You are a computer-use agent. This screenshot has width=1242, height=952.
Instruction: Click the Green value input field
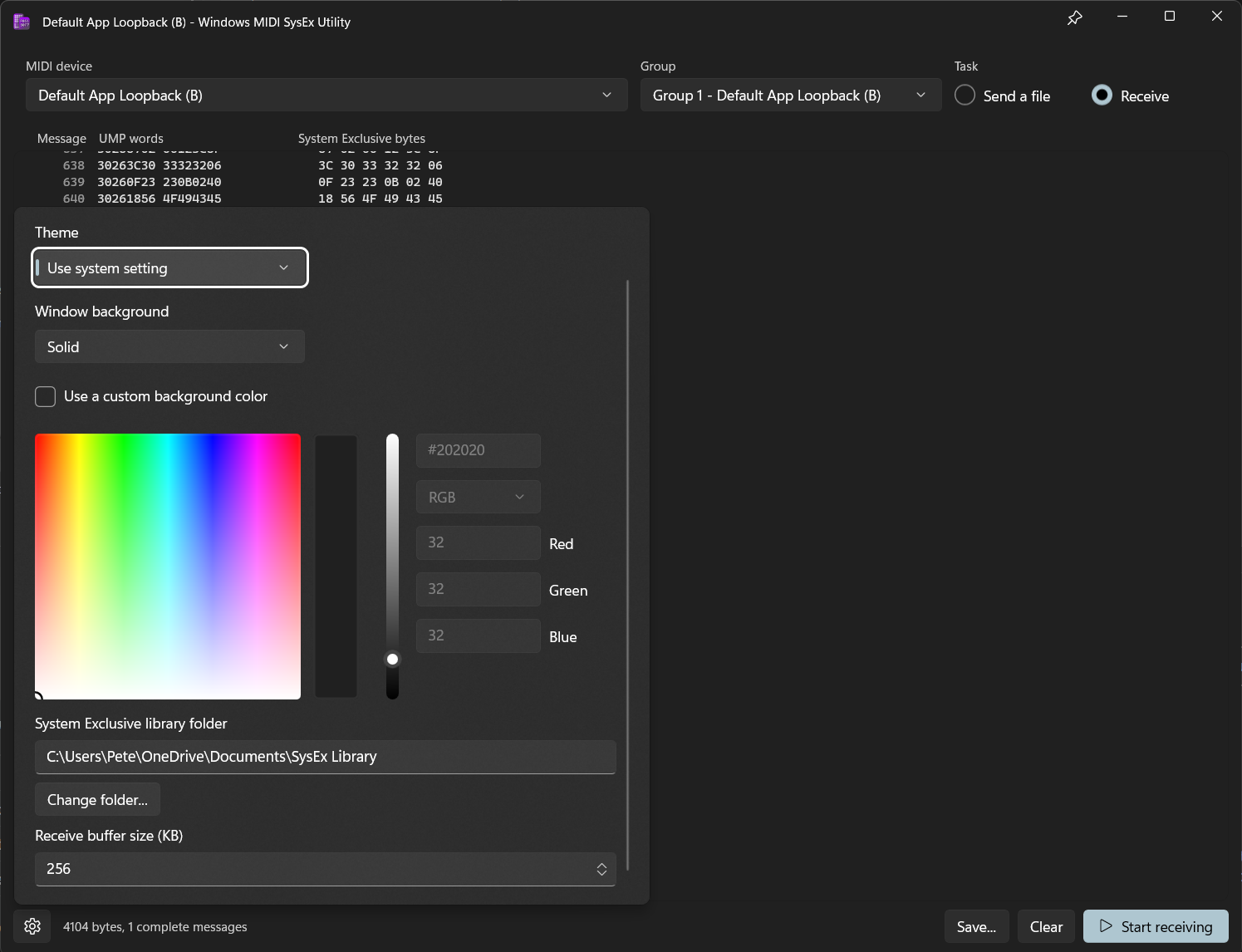click(478, 589)
